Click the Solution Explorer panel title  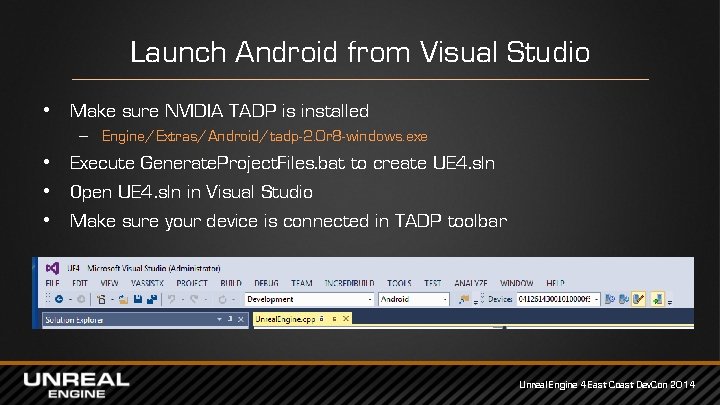tap(74, 320)
